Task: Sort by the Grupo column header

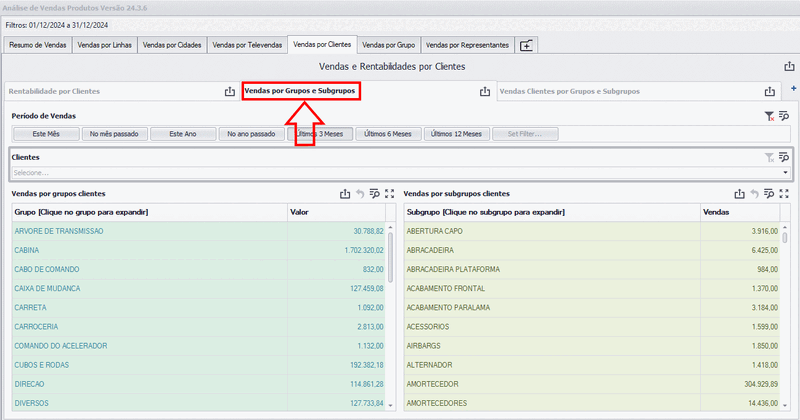Action: 149,212
